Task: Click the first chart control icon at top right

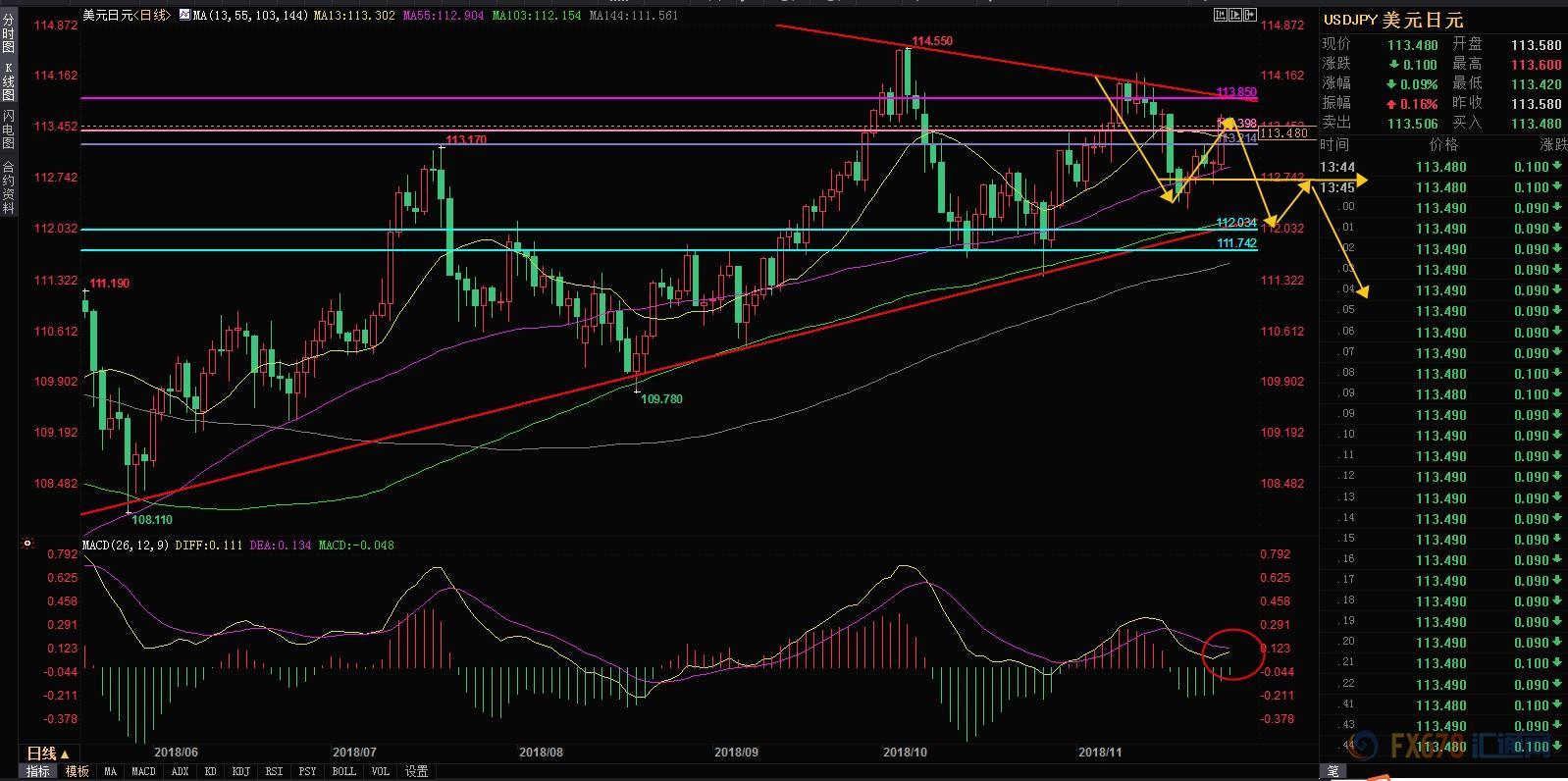Action: [x=1220, y=15]
